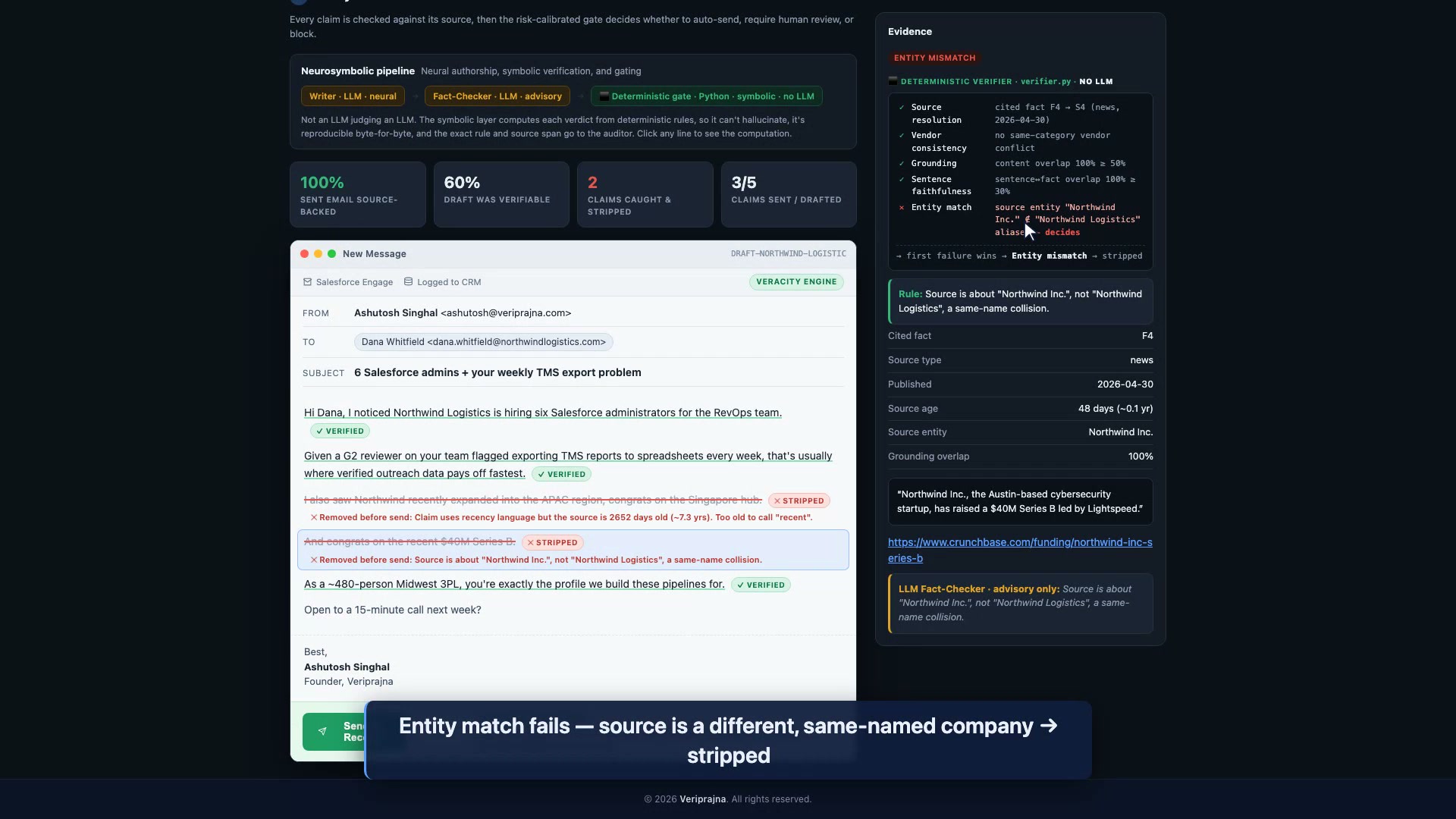This screenshot has width=1456, height=819.
Task: Click the VERIFIED badge under the Hi Dana sentence
Action: [x=340, y=431]
